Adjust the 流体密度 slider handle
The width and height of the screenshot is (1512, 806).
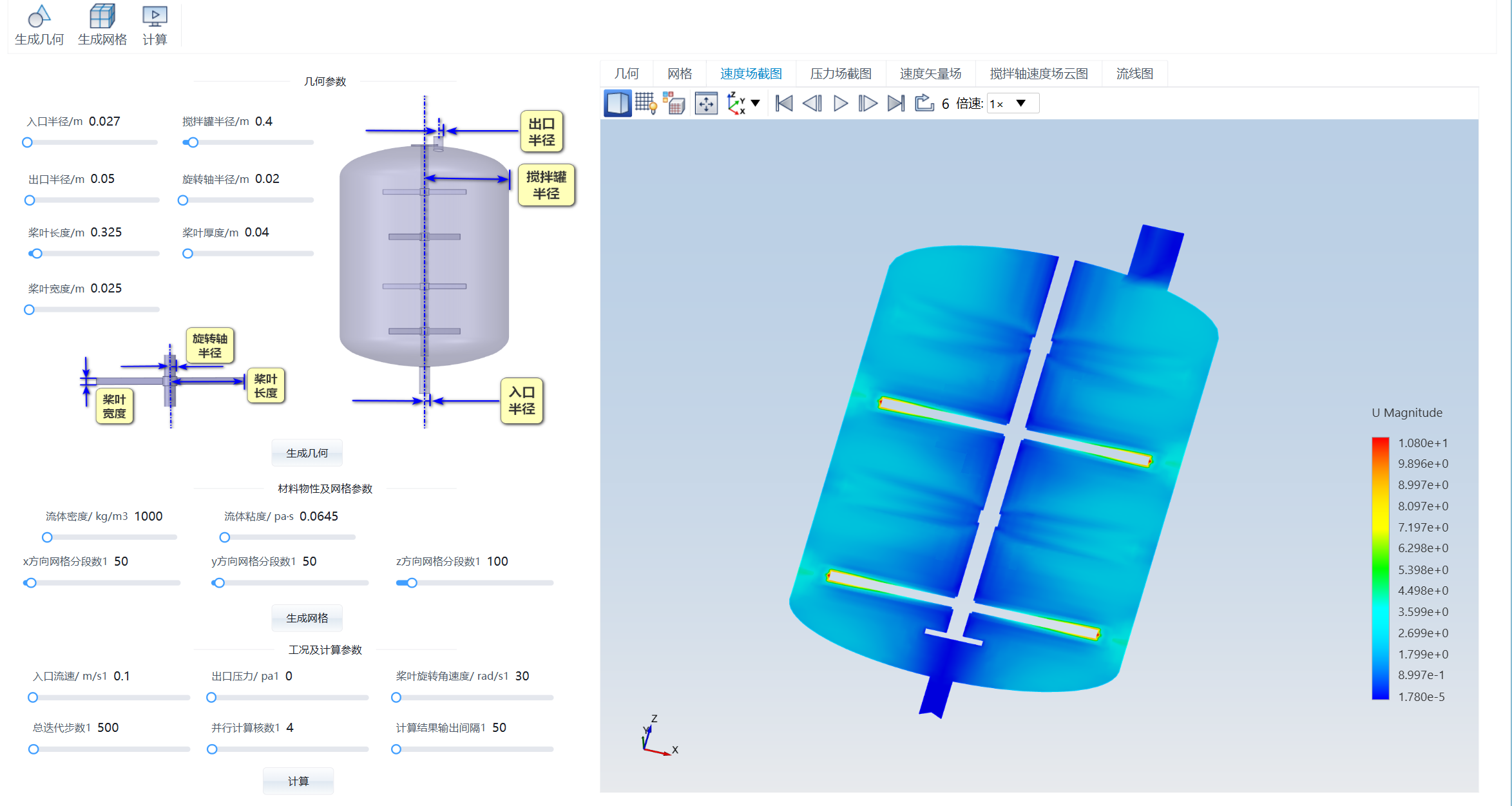pyautogui.click(x=47, y=537)
